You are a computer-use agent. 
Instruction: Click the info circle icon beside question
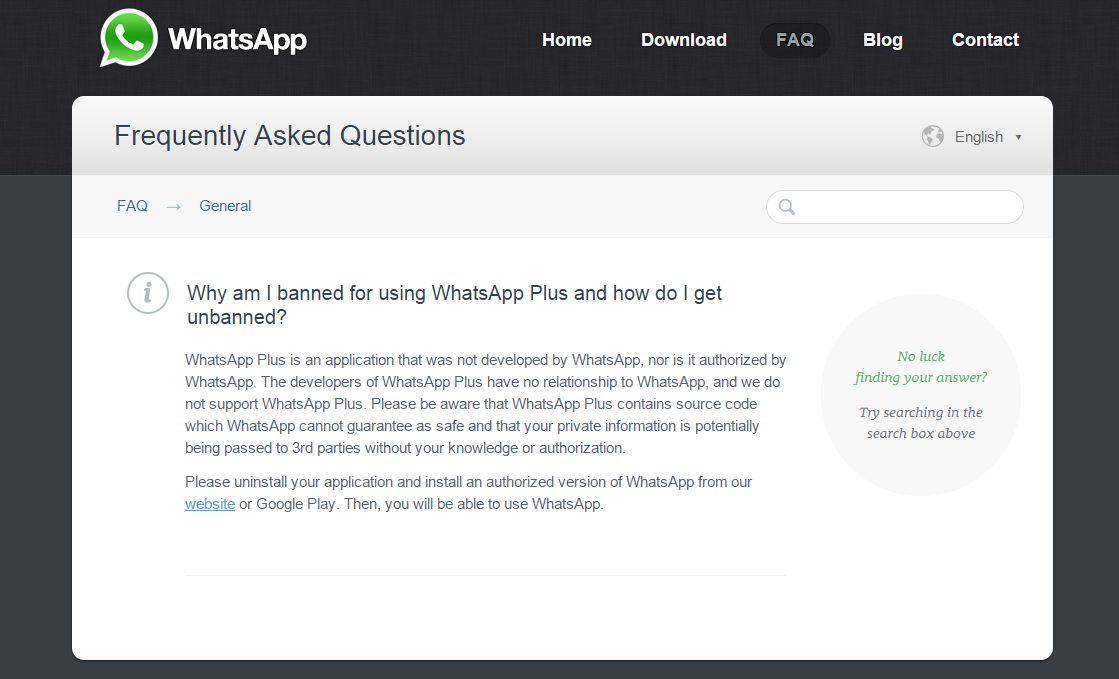[x=148, y=293]
